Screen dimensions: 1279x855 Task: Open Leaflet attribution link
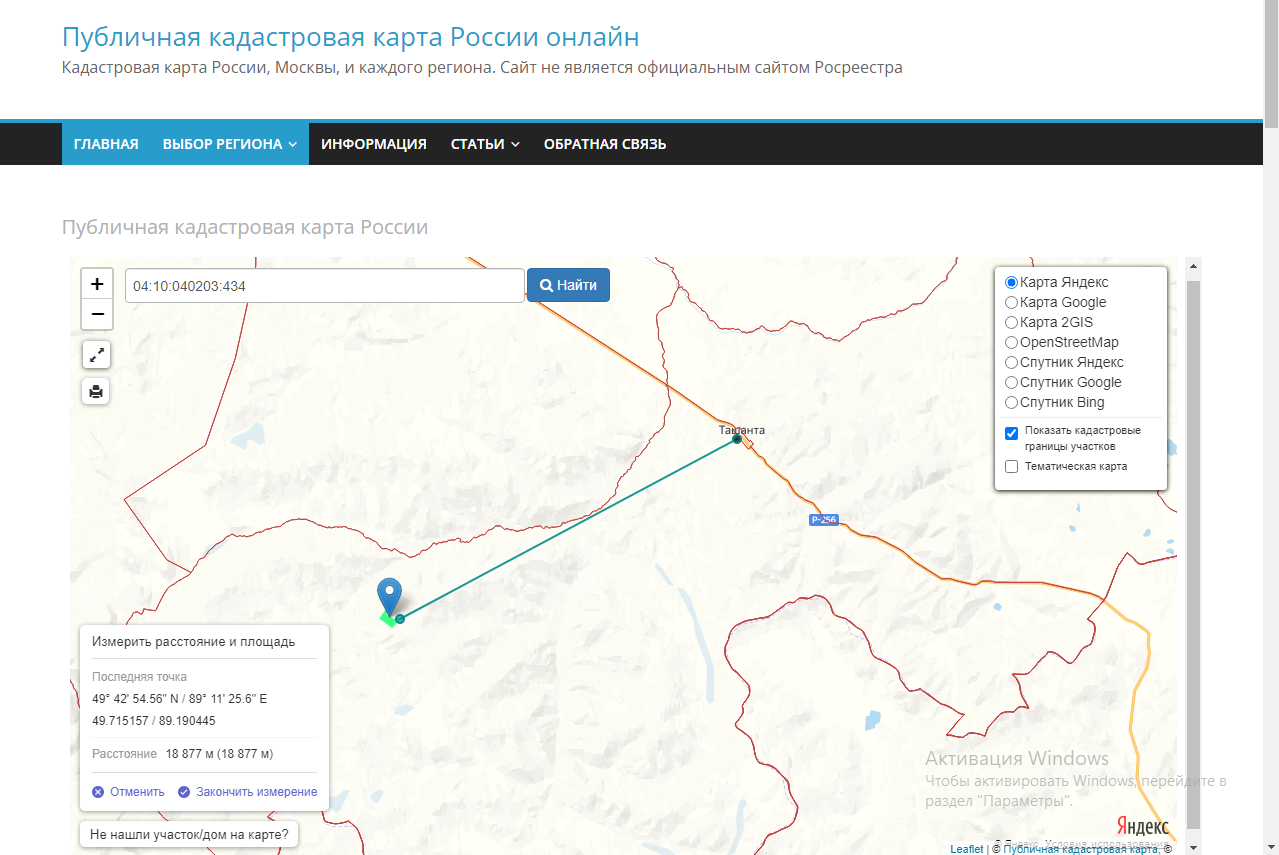pyautogui.click(x=966, y=849)
